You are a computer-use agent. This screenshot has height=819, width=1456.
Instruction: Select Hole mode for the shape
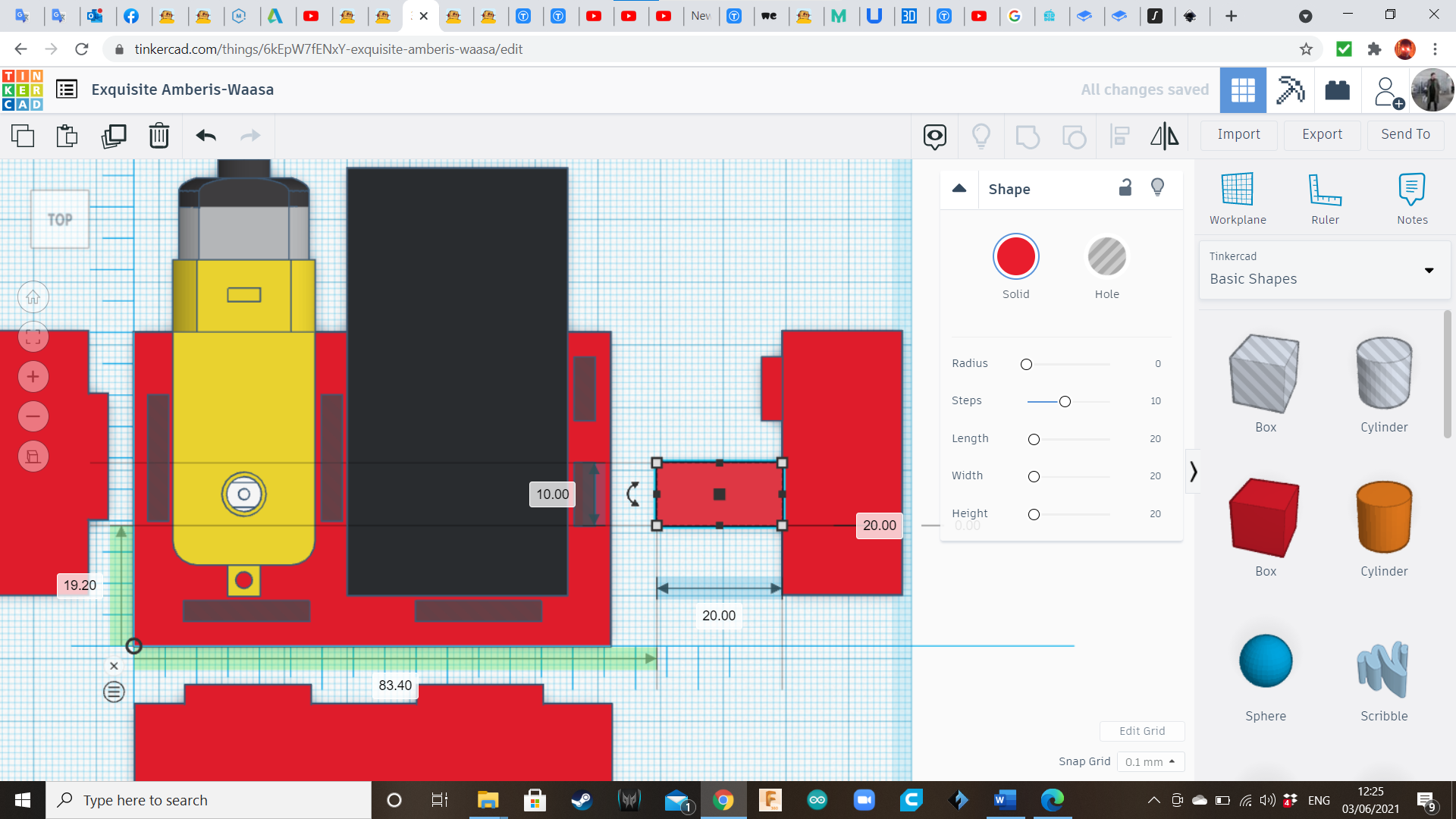pyautogui.click(x=1107, y=256)
